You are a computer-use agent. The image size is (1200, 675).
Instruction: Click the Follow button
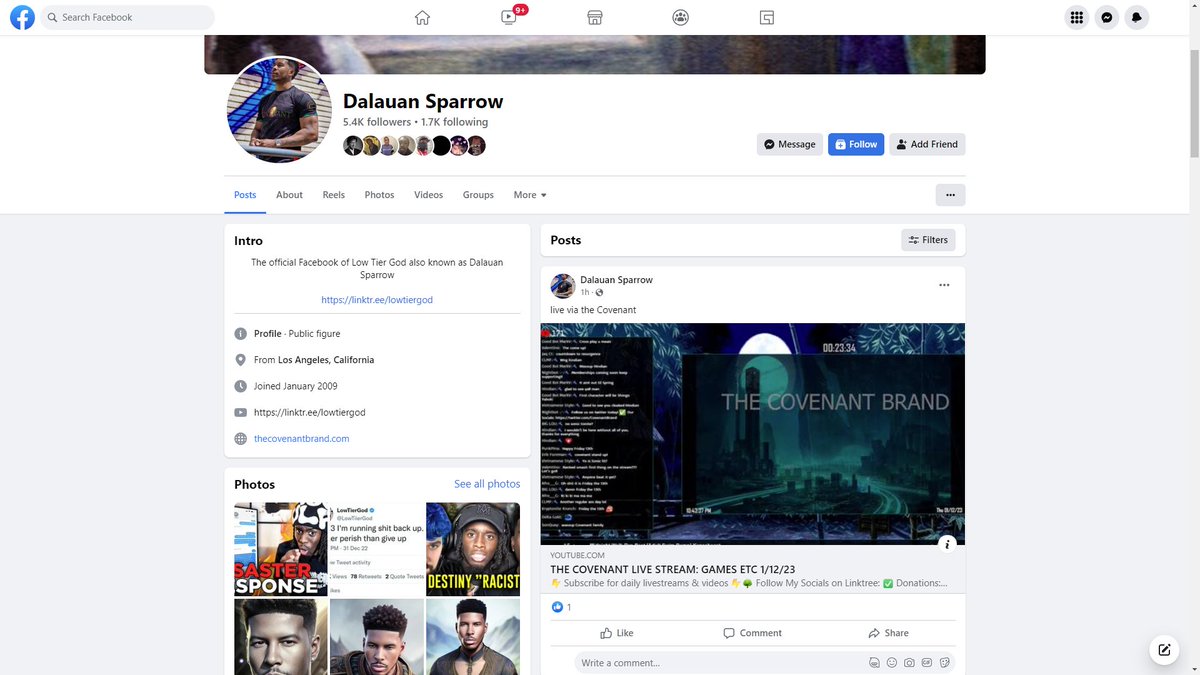coord(856,144)
